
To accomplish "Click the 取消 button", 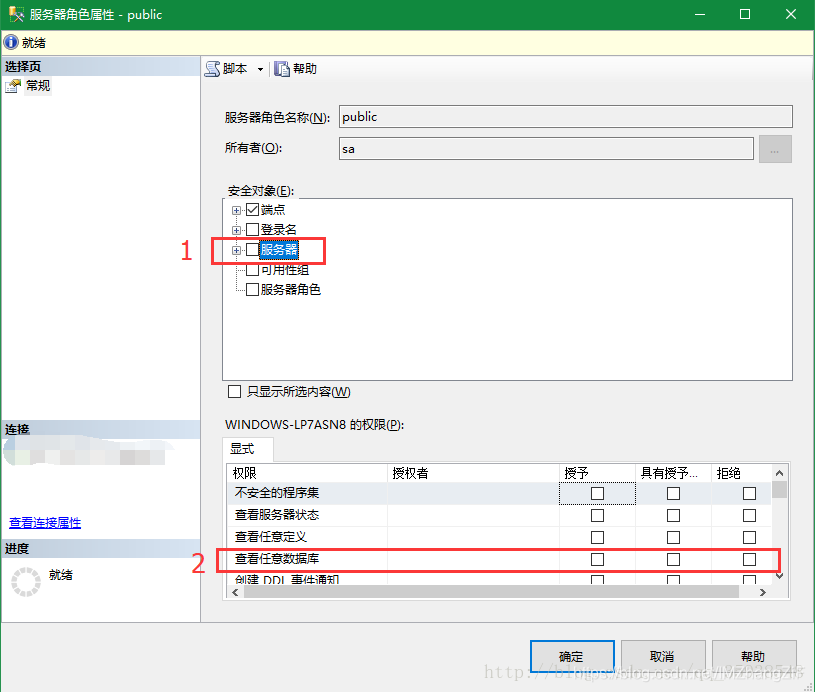I will click(x=663, y=656).
